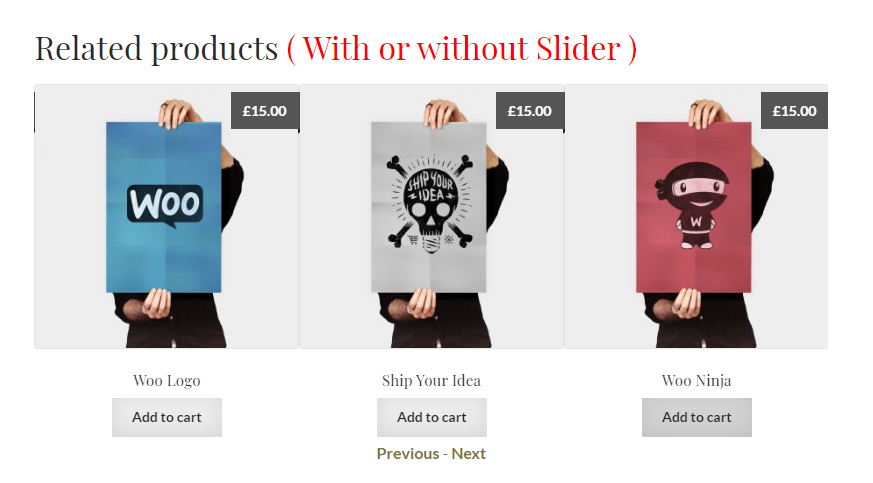Go to Next slide of related products

(469, 454)
